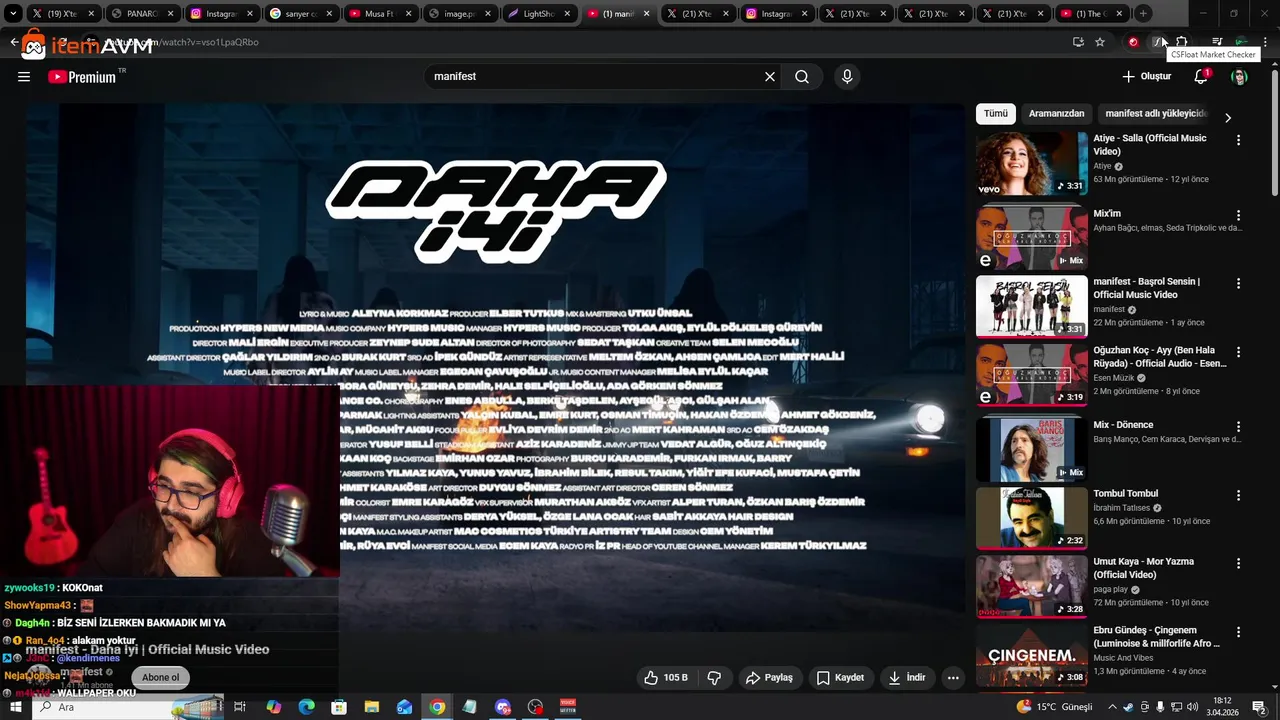Open YouTube notifications bell
The height and width of the screenshot is (720, 1280).
[1201, 77]
